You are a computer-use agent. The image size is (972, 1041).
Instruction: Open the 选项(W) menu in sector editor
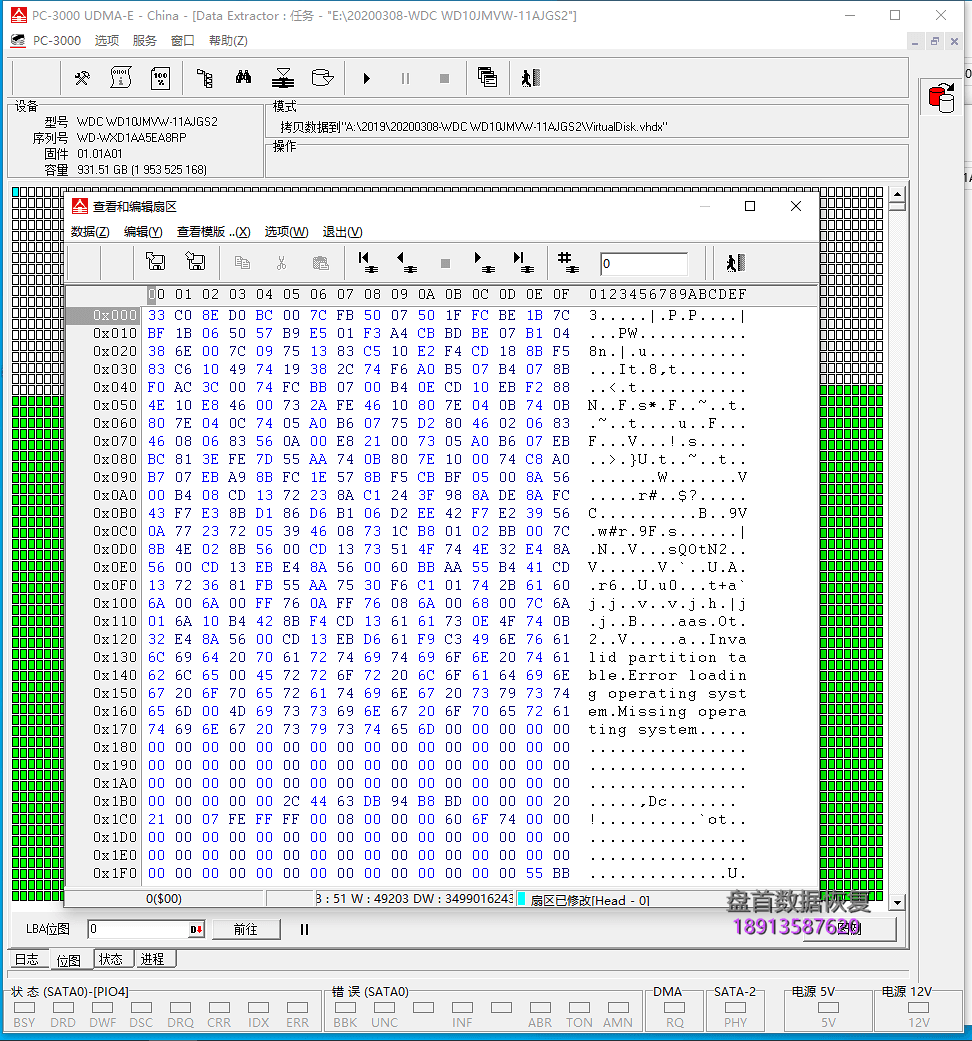coord(287,232)
